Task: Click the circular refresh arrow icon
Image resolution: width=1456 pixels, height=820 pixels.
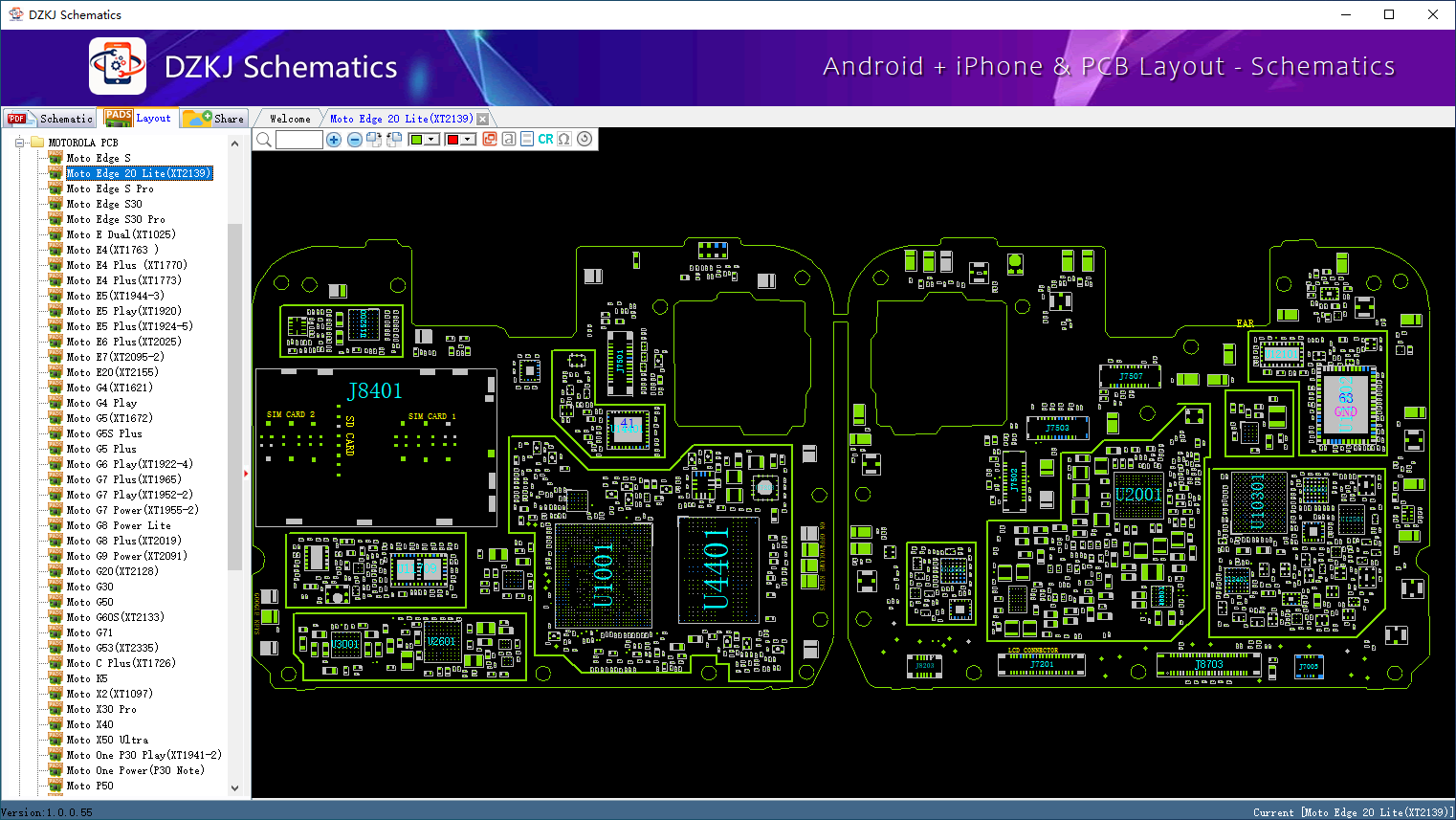Action: (585, 139)
